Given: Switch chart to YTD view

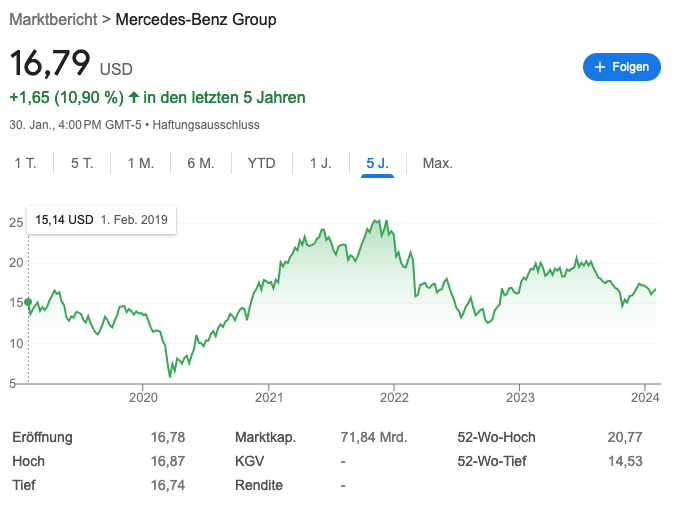Looking at the screenshot, I should 261,163.
